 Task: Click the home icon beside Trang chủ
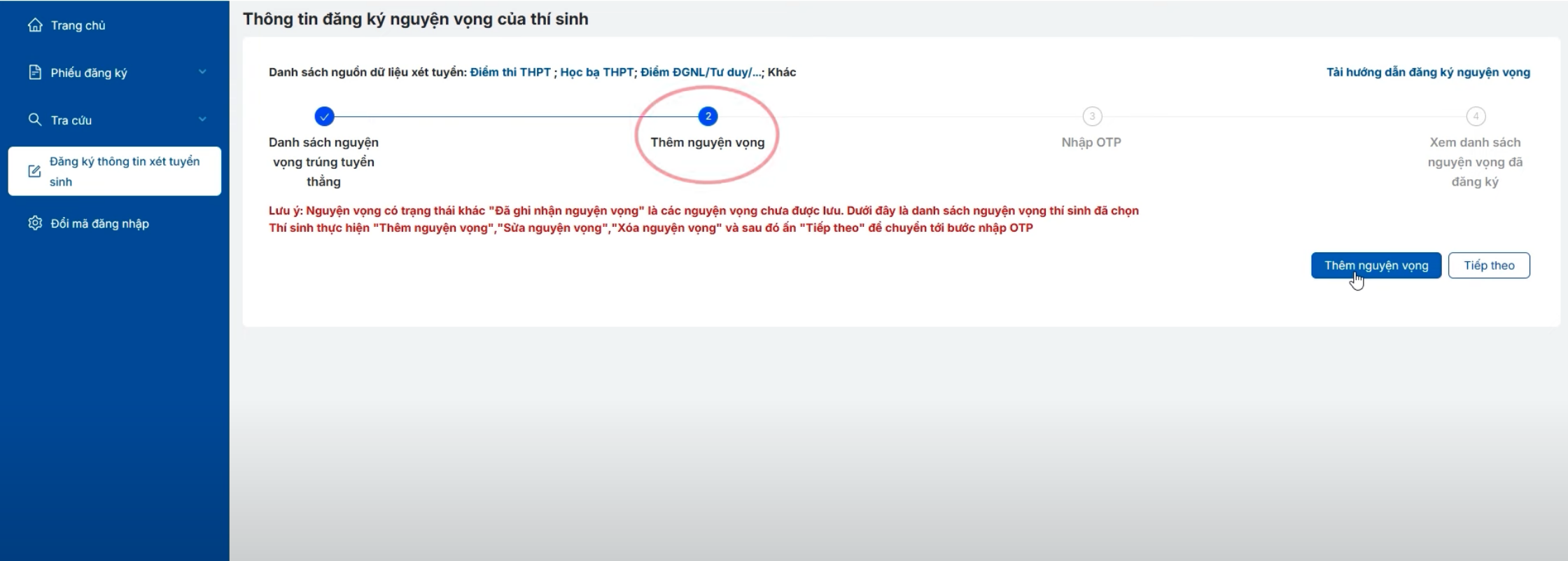pos(35,25)
